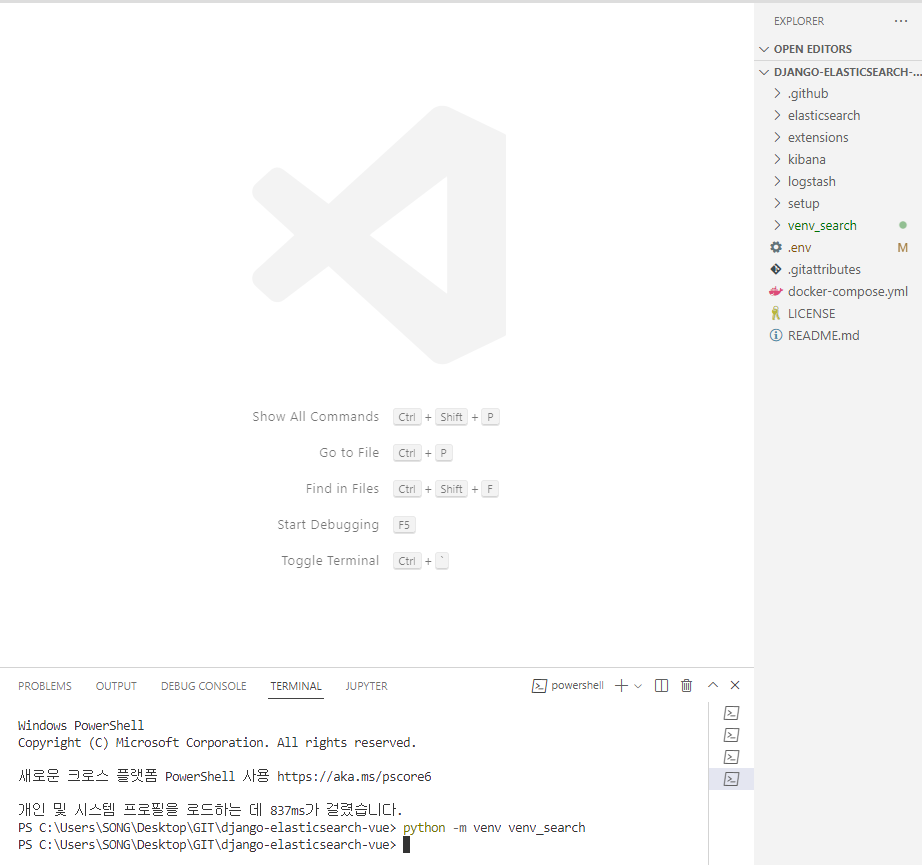The height and width of the screenshot is (865, 922).
Task: Click the M modified badge on .env
Action: tap(903, 248)
